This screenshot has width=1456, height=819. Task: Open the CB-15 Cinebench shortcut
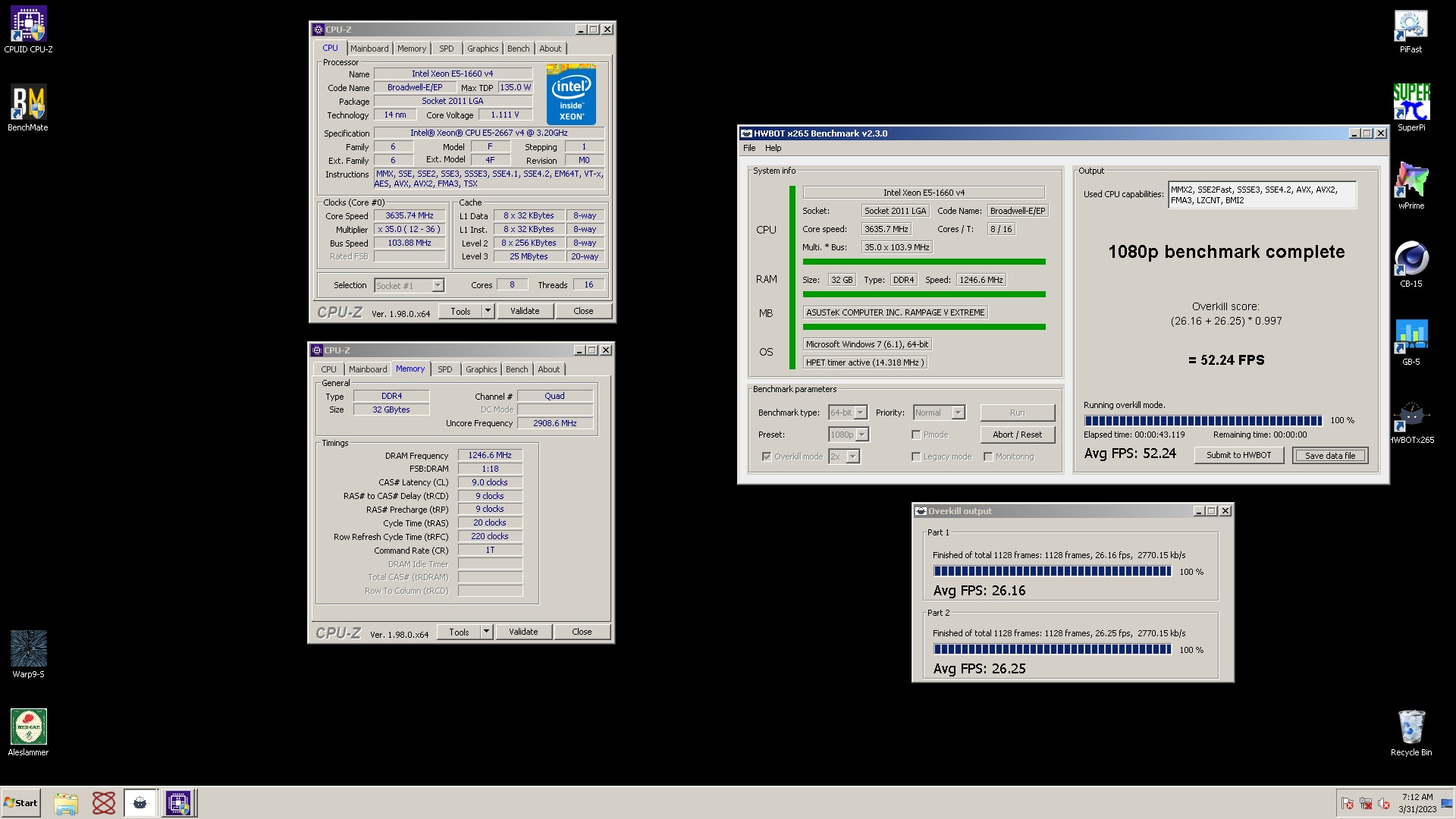pos(1410,264)
